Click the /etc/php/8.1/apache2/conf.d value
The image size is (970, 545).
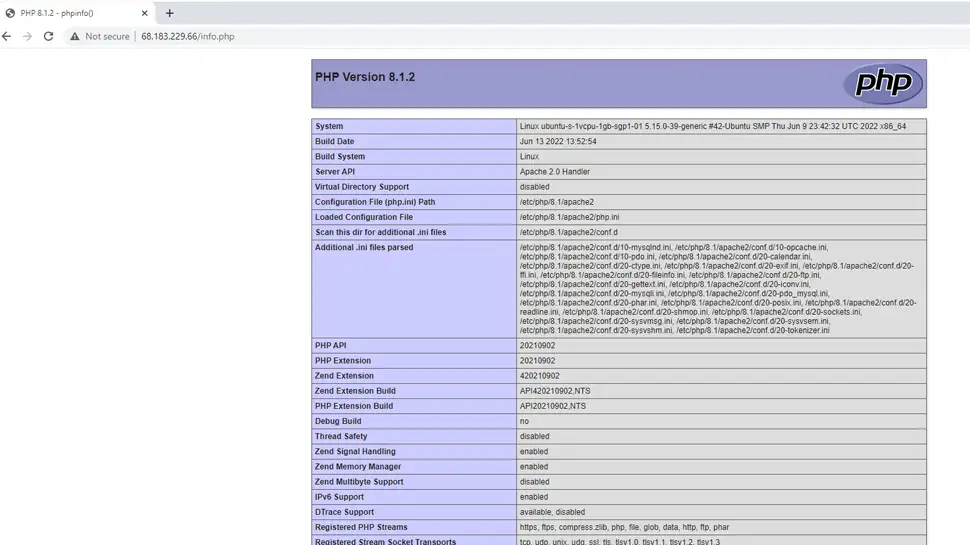(x=569, y=232)
